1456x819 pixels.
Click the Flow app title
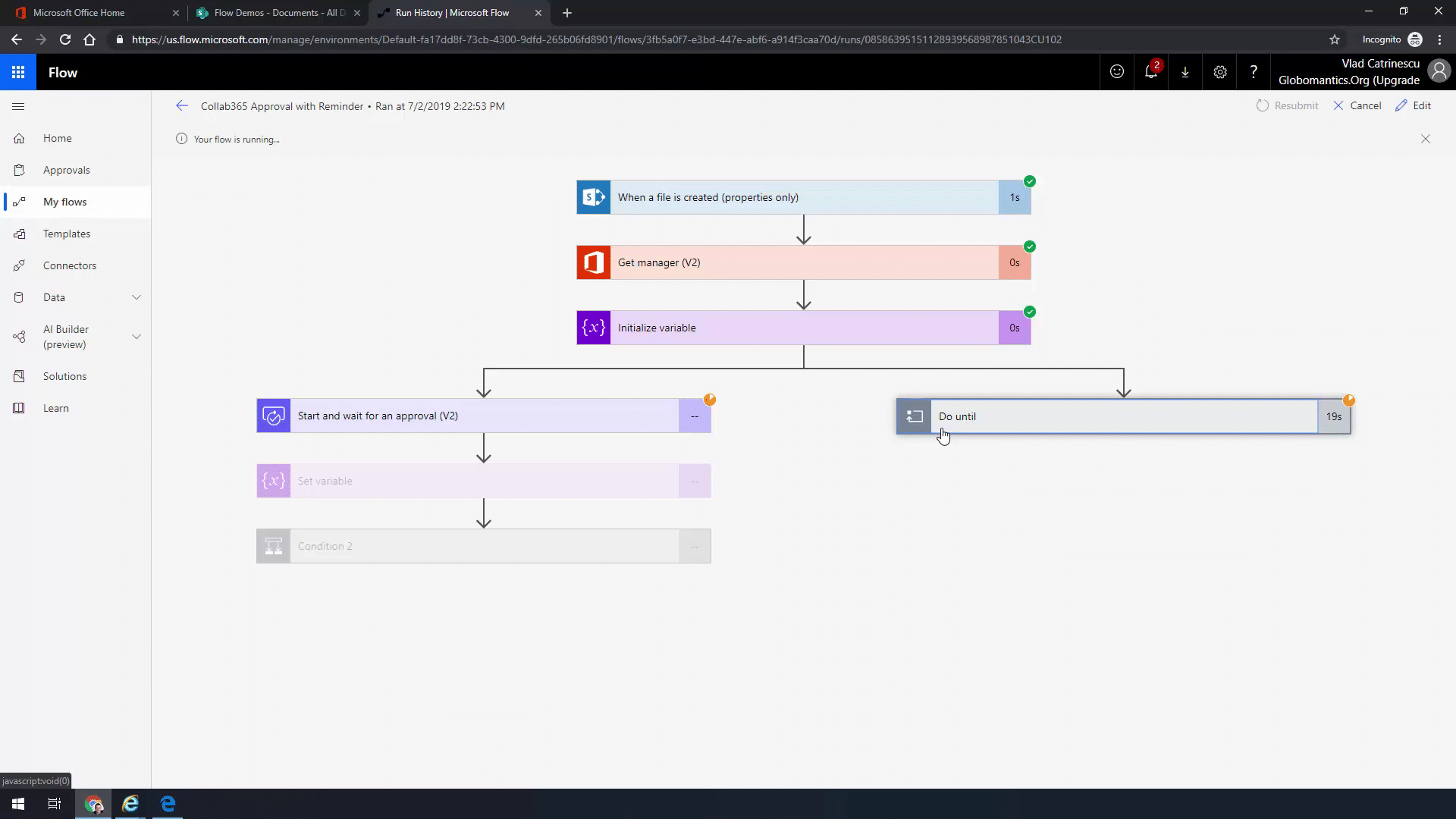[63, 72]
